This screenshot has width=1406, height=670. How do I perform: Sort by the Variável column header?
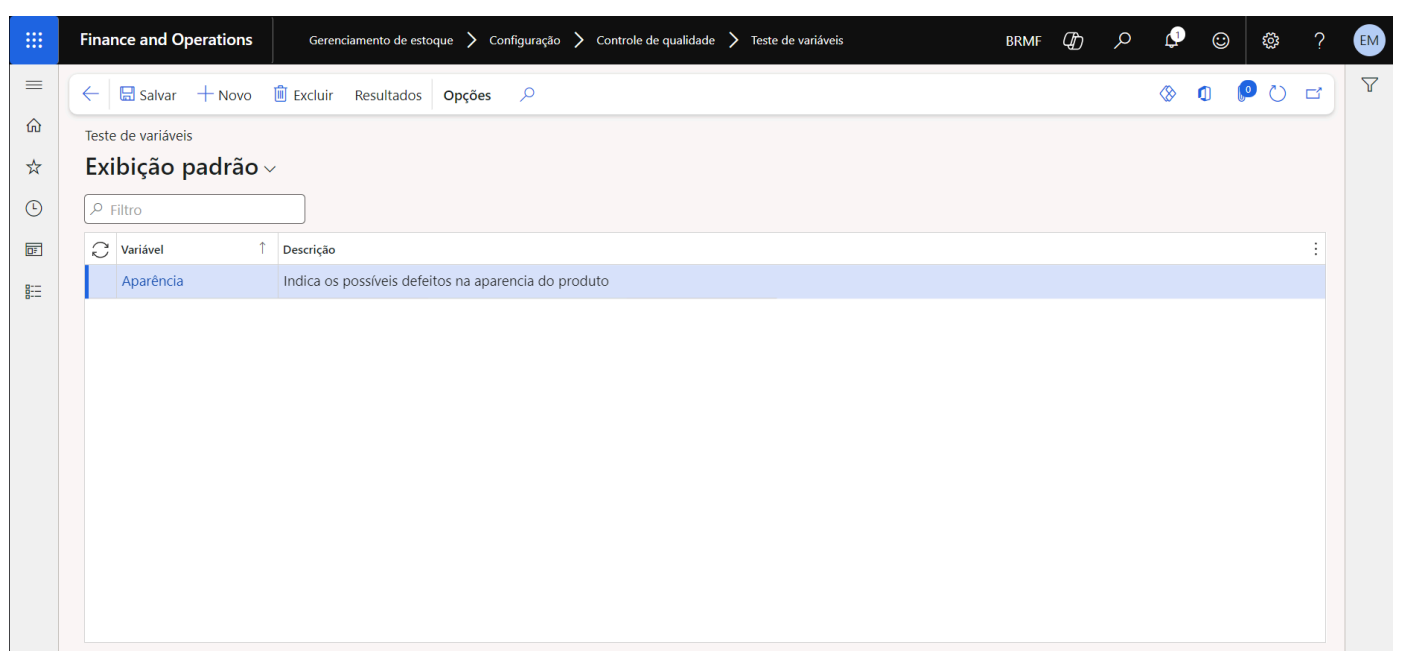pyautogui.click(x=142, y=250)
